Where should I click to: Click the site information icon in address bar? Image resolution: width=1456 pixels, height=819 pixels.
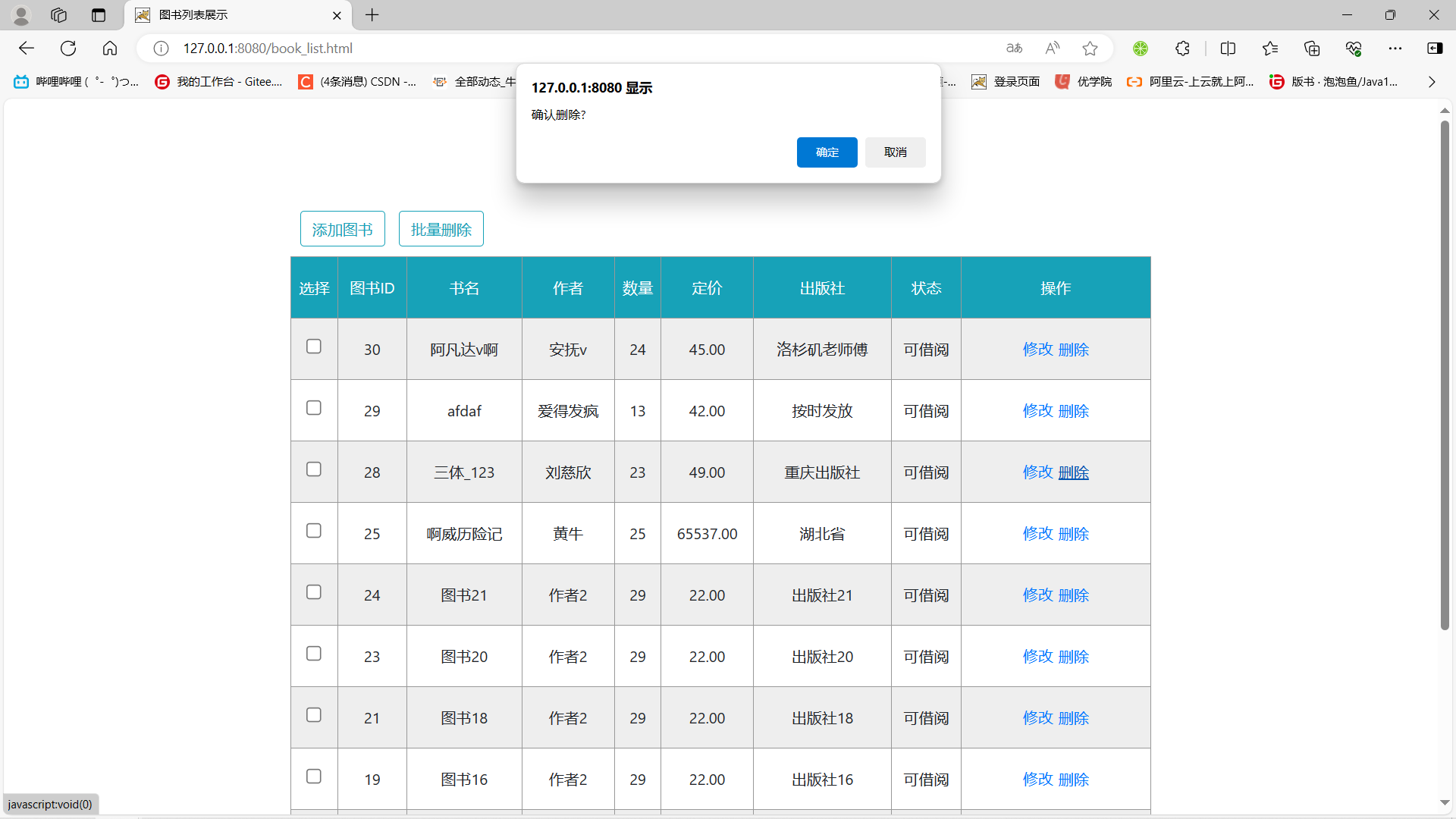coord(161,49)
